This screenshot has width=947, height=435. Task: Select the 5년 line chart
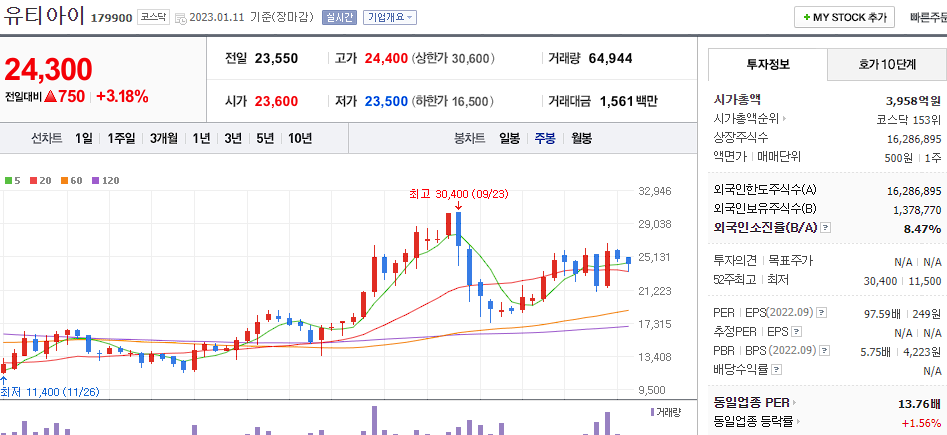265,138
